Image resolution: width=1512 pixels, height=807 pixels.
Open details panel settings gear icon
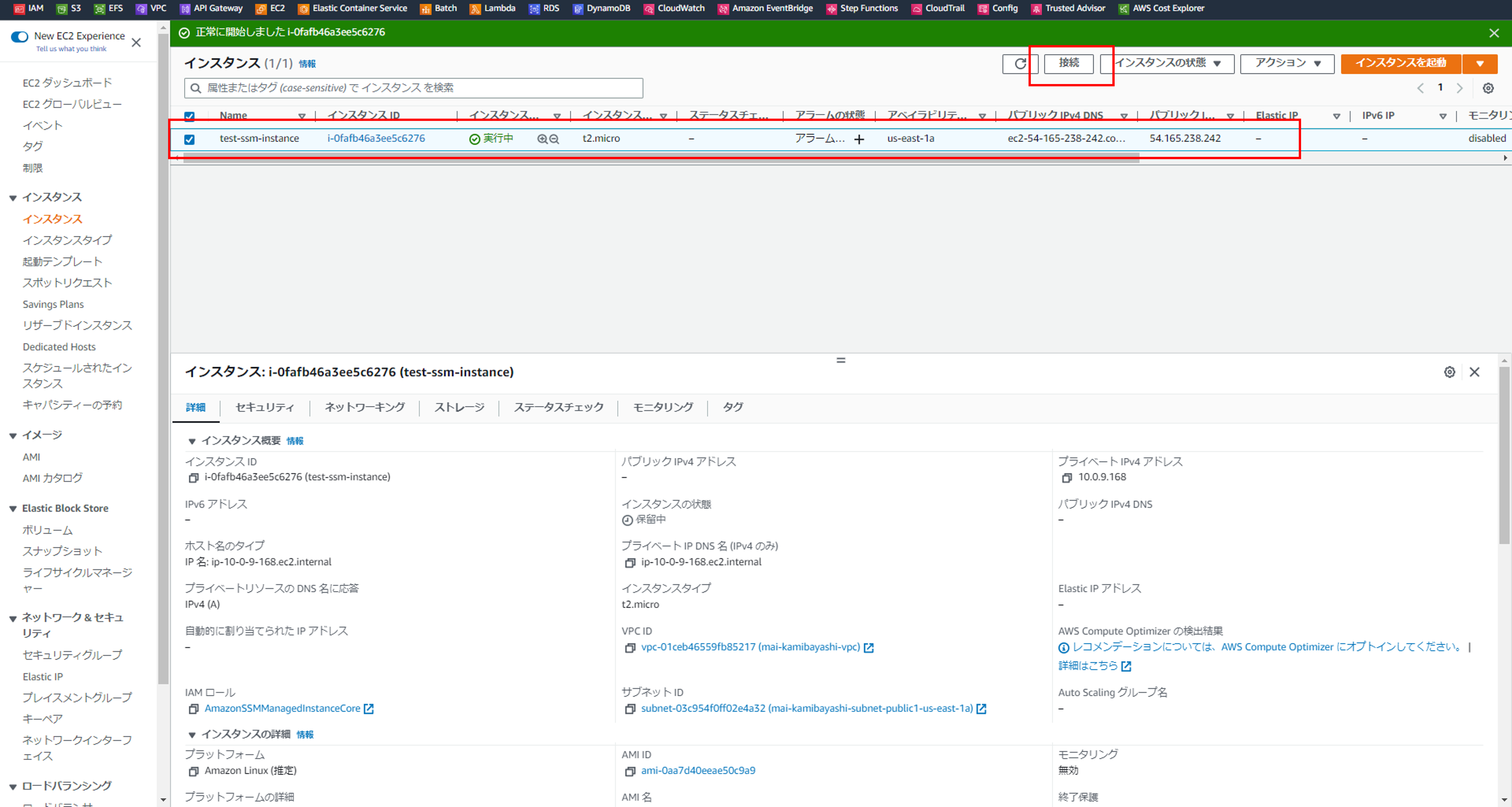1449,372
